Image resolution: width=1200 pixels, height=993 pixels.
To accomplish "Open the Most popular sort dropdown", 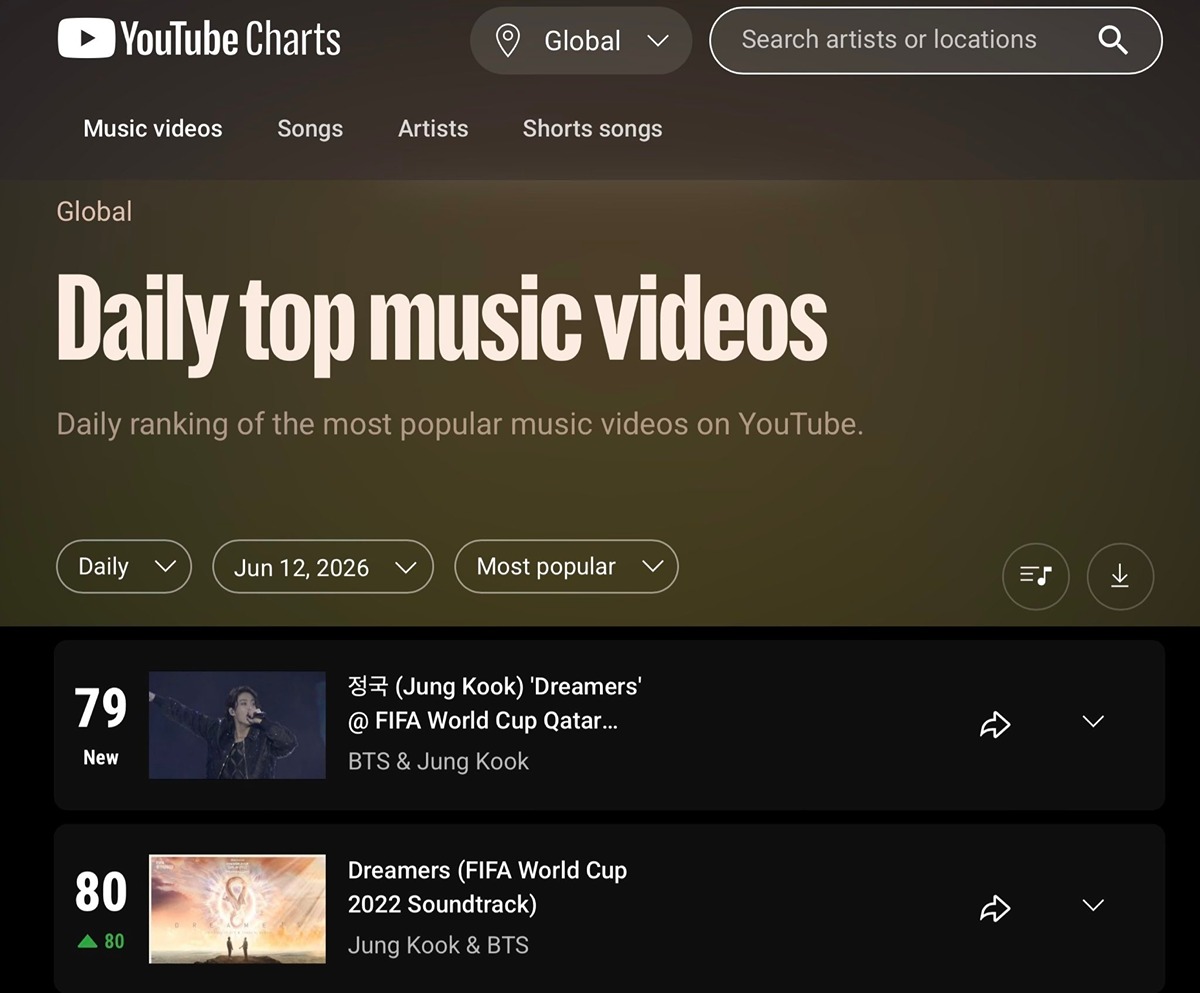I will [x=566, y=567].
